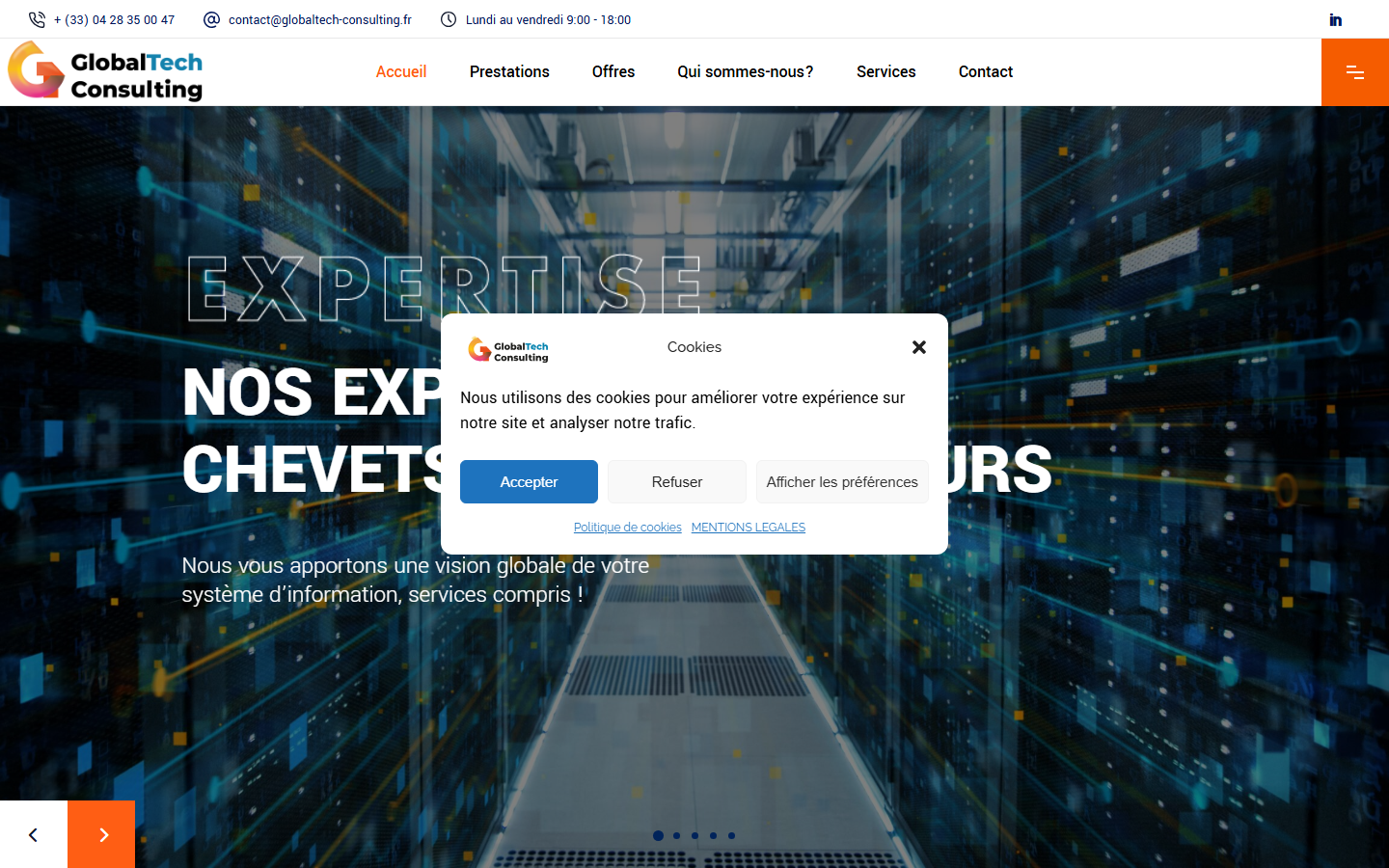The width and height of the screenshot is (1389, 868).
Task: Select the first slider pagination dot
Action: click(x=658, y=835)
